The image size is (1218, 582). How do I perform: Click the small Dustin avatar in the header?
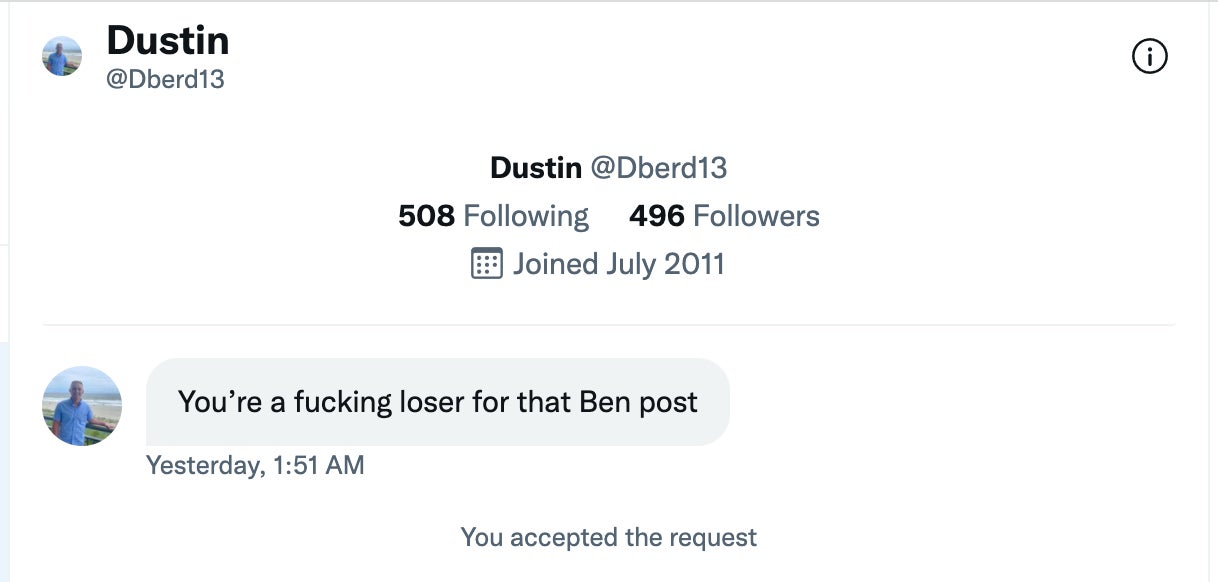(62, 57)
